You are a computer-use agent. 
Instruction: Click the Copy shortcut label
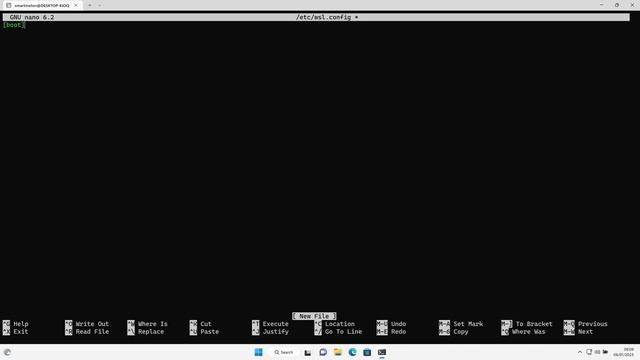point(461,331)
